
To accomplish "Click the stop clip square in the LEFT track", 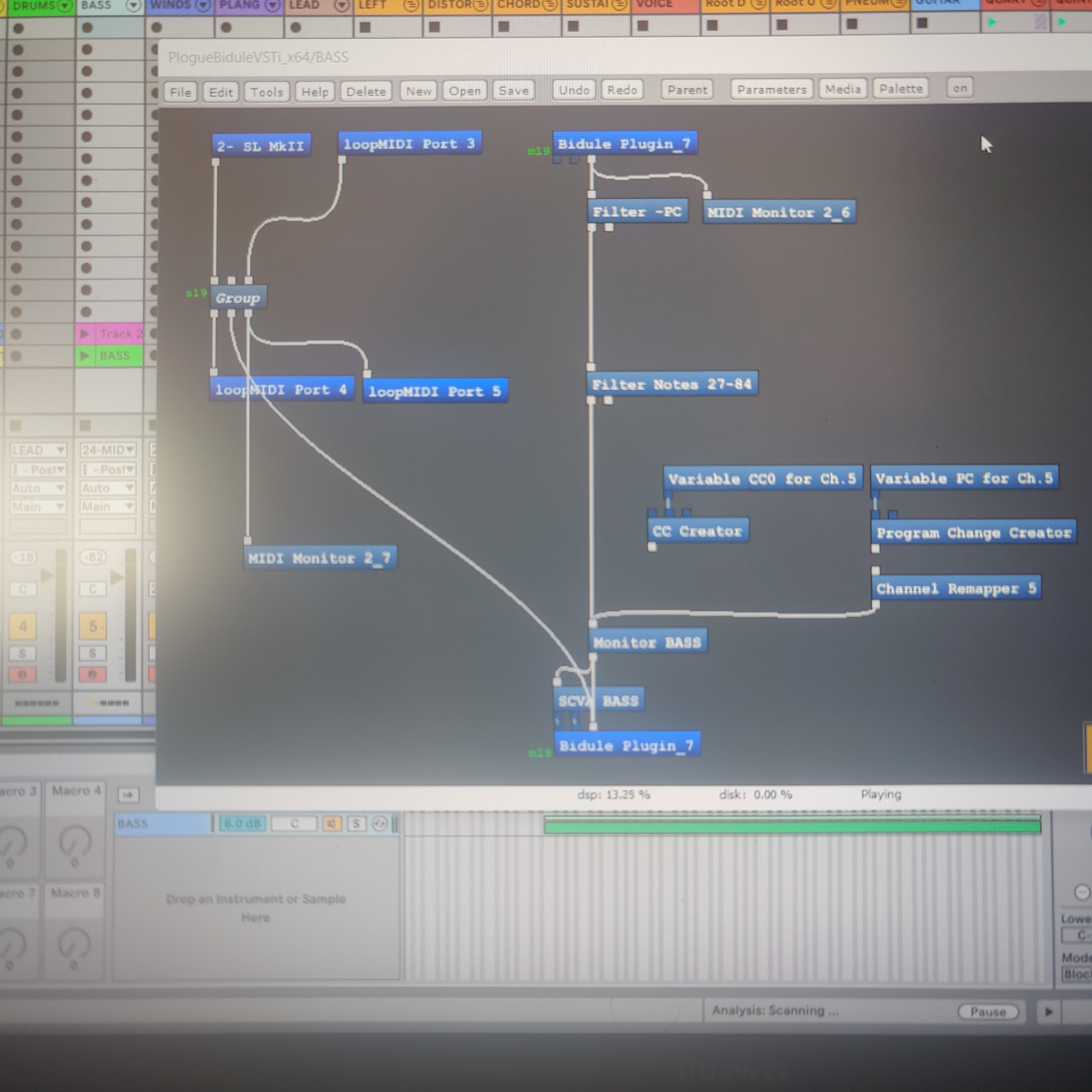I will [x=365, y=27].
